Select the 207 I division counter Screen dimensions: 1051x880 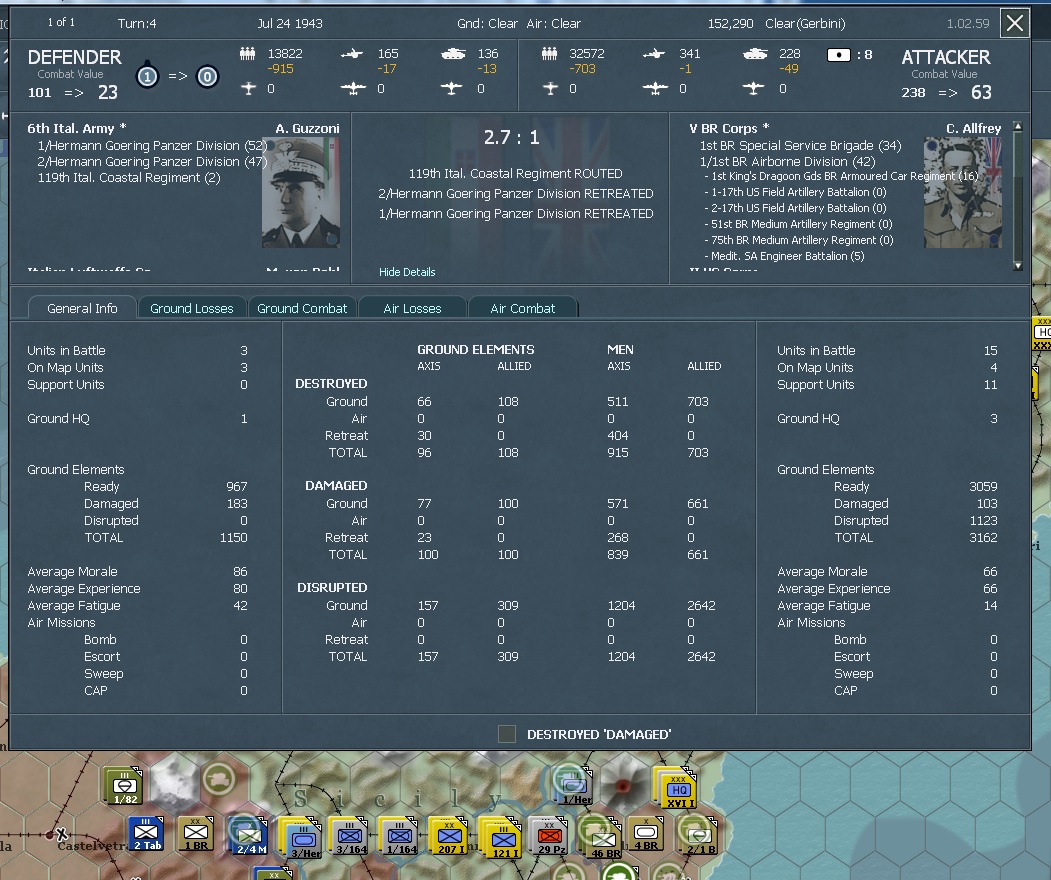coord(450,837)
